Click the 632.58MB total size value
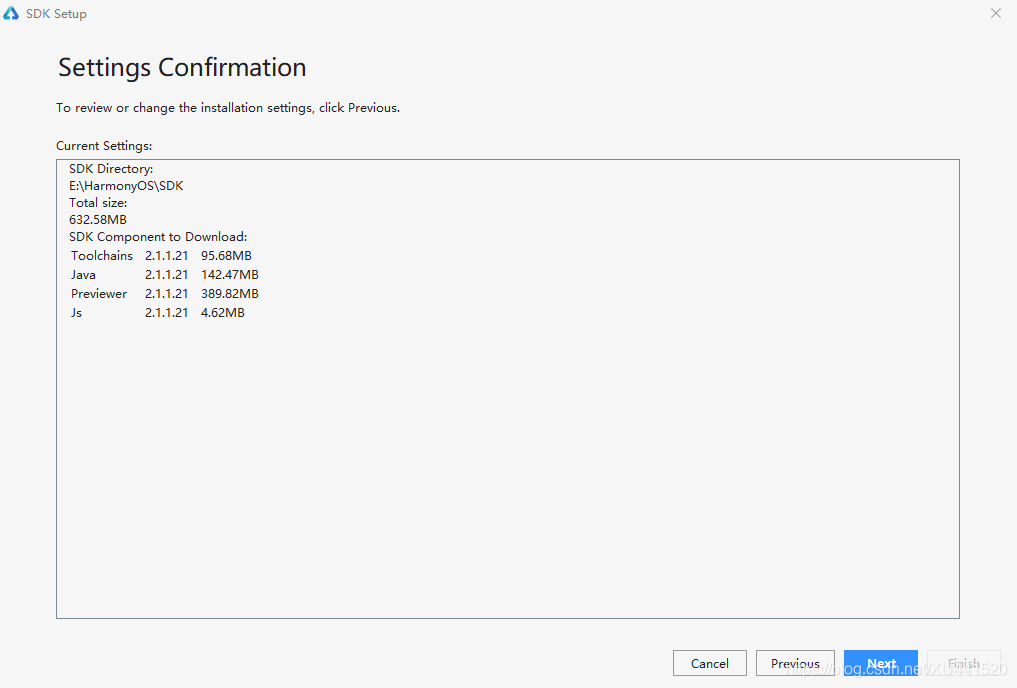 (98, 220)
